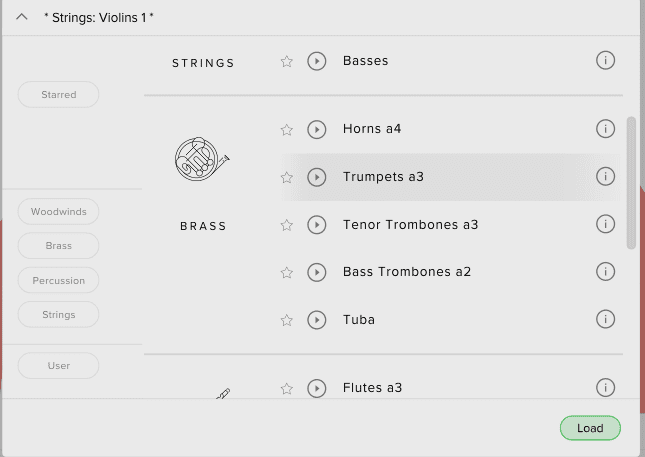Filter by Percussion category
The height and width of the screenshot is (457, 645).
pos(59,280)
